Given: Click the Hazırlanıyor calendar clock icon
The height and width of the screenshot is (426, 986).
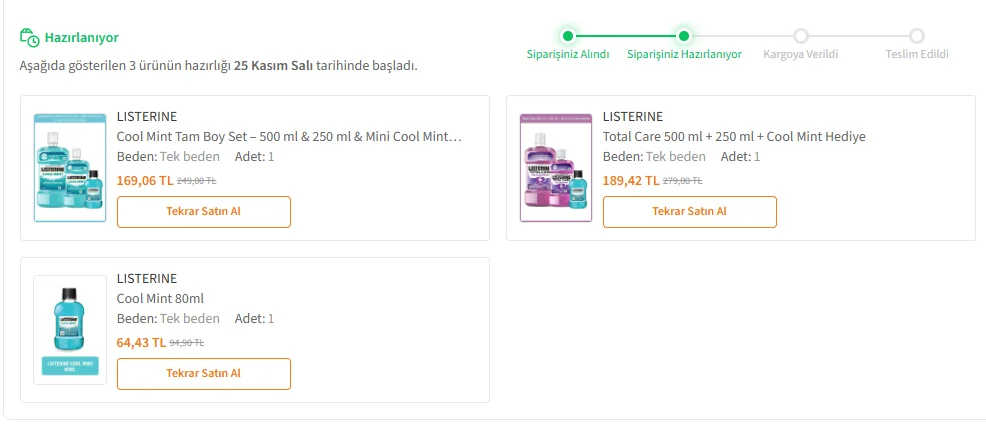Looking at the screenshot, I should (30, 38).
